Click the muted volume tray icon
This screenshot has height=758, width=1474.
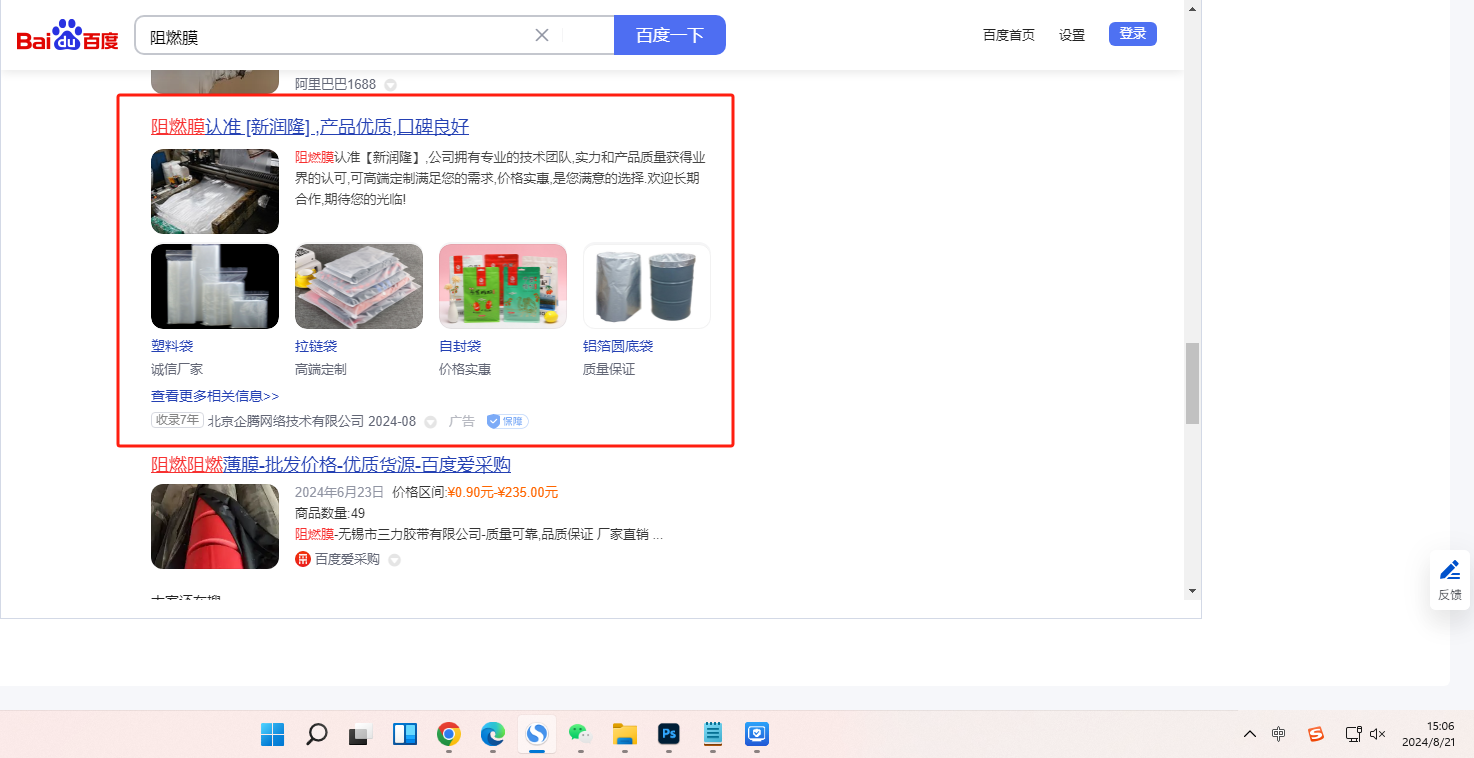coord(1378,735)
